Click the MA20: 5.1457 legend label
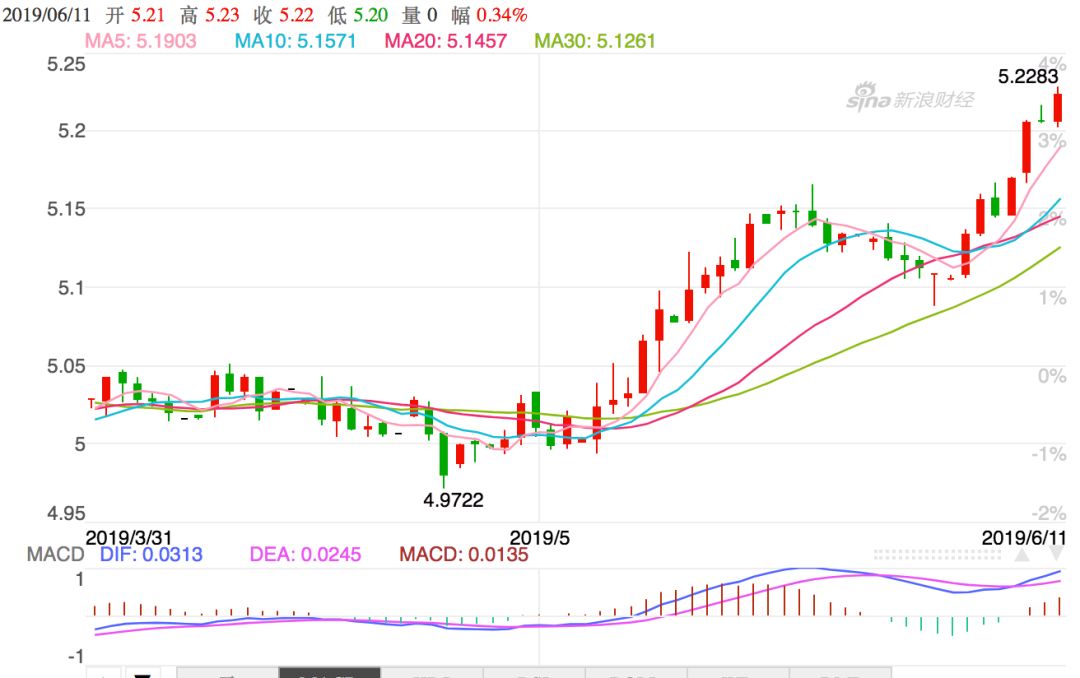 click(x=446, y=41)
